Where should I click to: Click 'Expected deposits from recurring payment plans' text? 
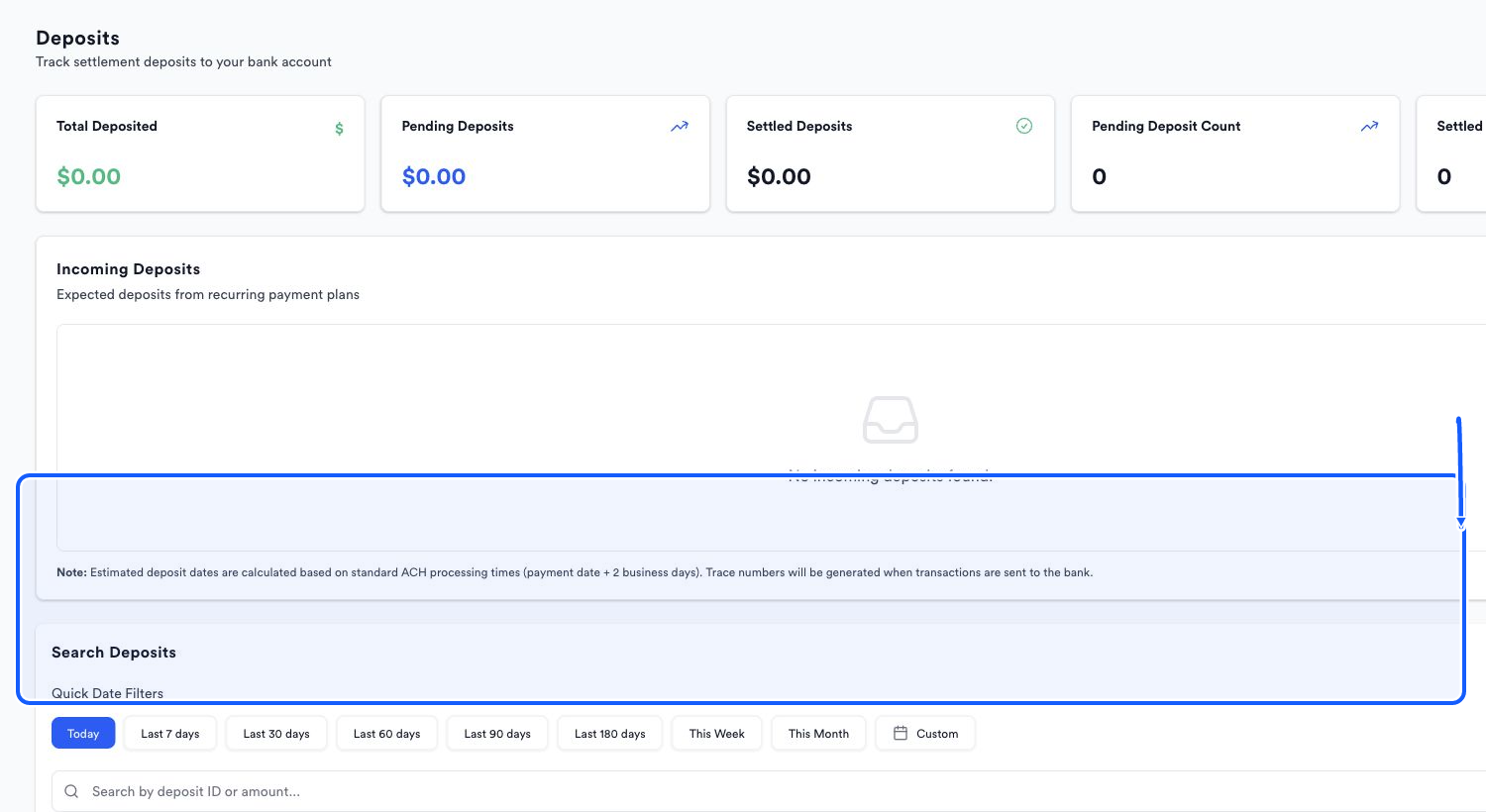point(208,294)
